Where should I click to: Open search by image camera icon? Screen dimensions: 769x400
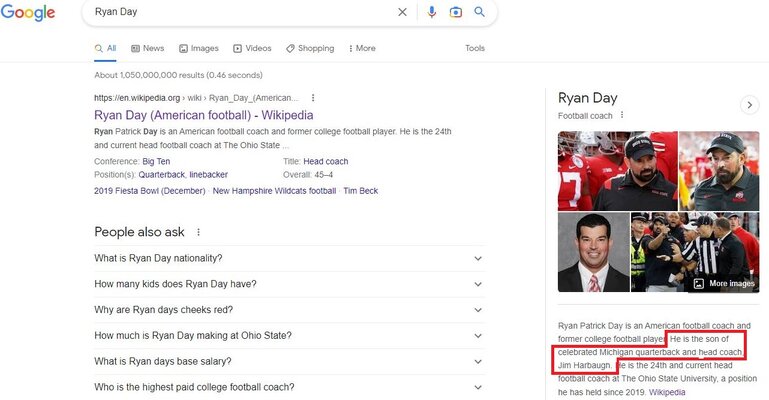[x=456, y=12]
